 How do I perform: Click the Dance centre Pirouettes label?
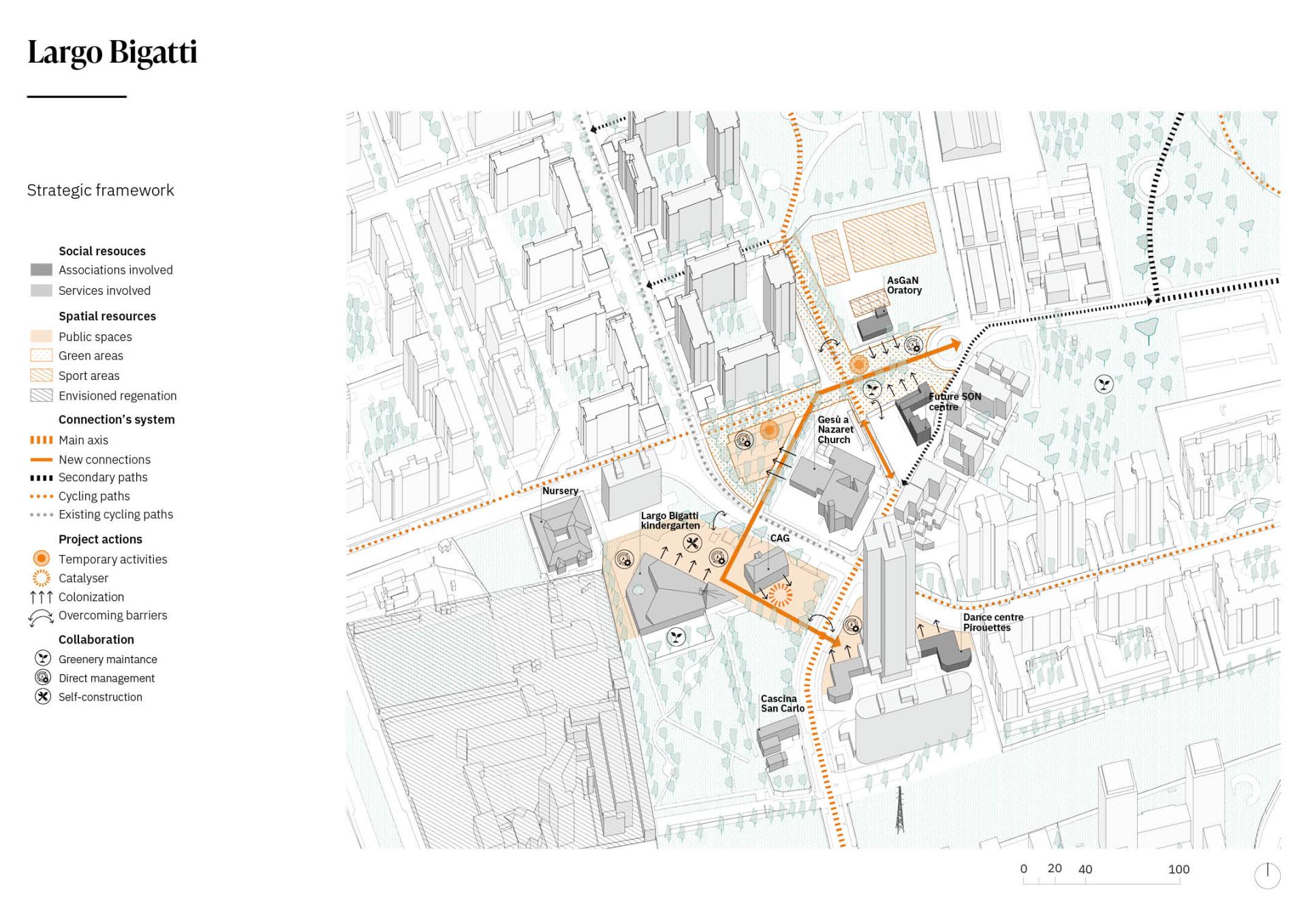tap(993, 622)
